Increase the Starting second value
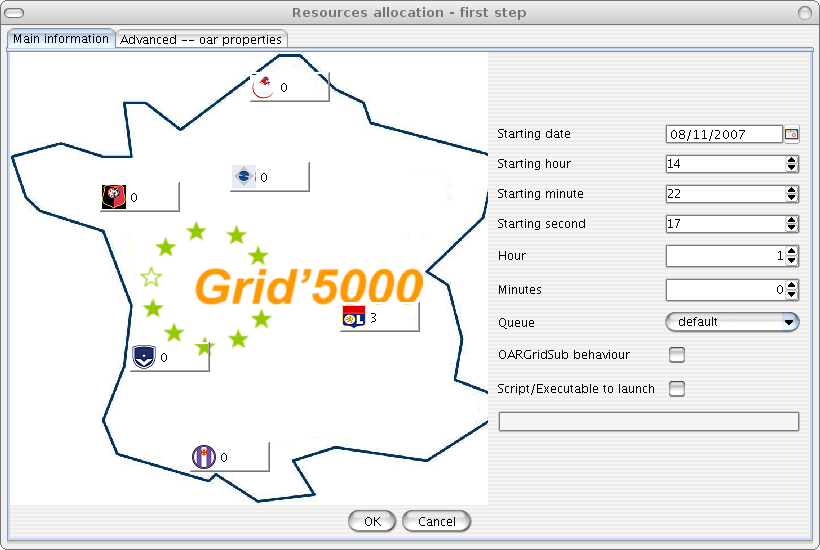 [792, 220]
